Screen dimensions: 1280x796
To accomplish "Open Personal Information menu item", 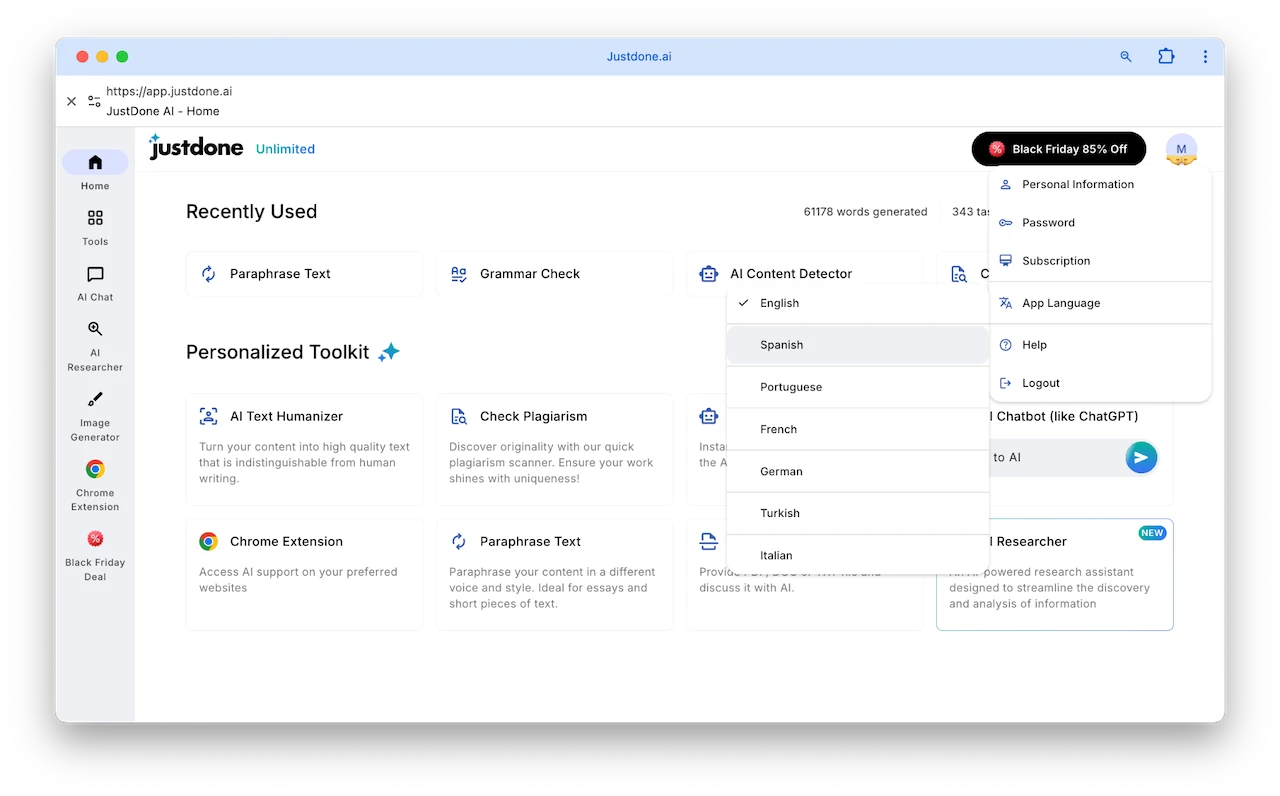I will tap(1077, 185).
